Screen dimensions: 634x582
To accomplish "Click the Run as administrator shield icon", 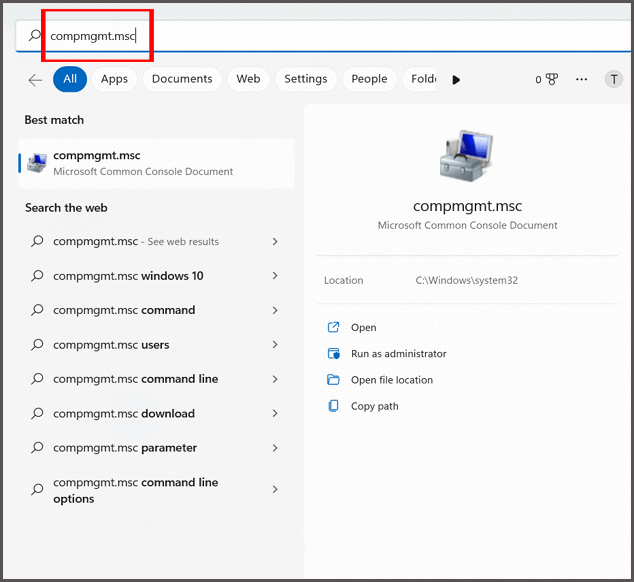I will pos(334,353).
